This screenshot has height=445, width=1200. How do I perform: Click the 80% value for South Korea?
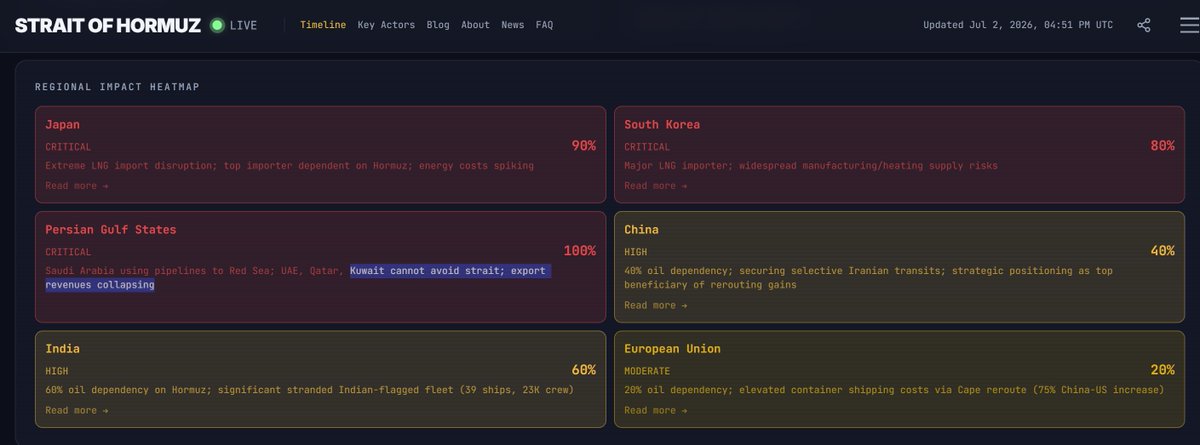[1162, 146]
